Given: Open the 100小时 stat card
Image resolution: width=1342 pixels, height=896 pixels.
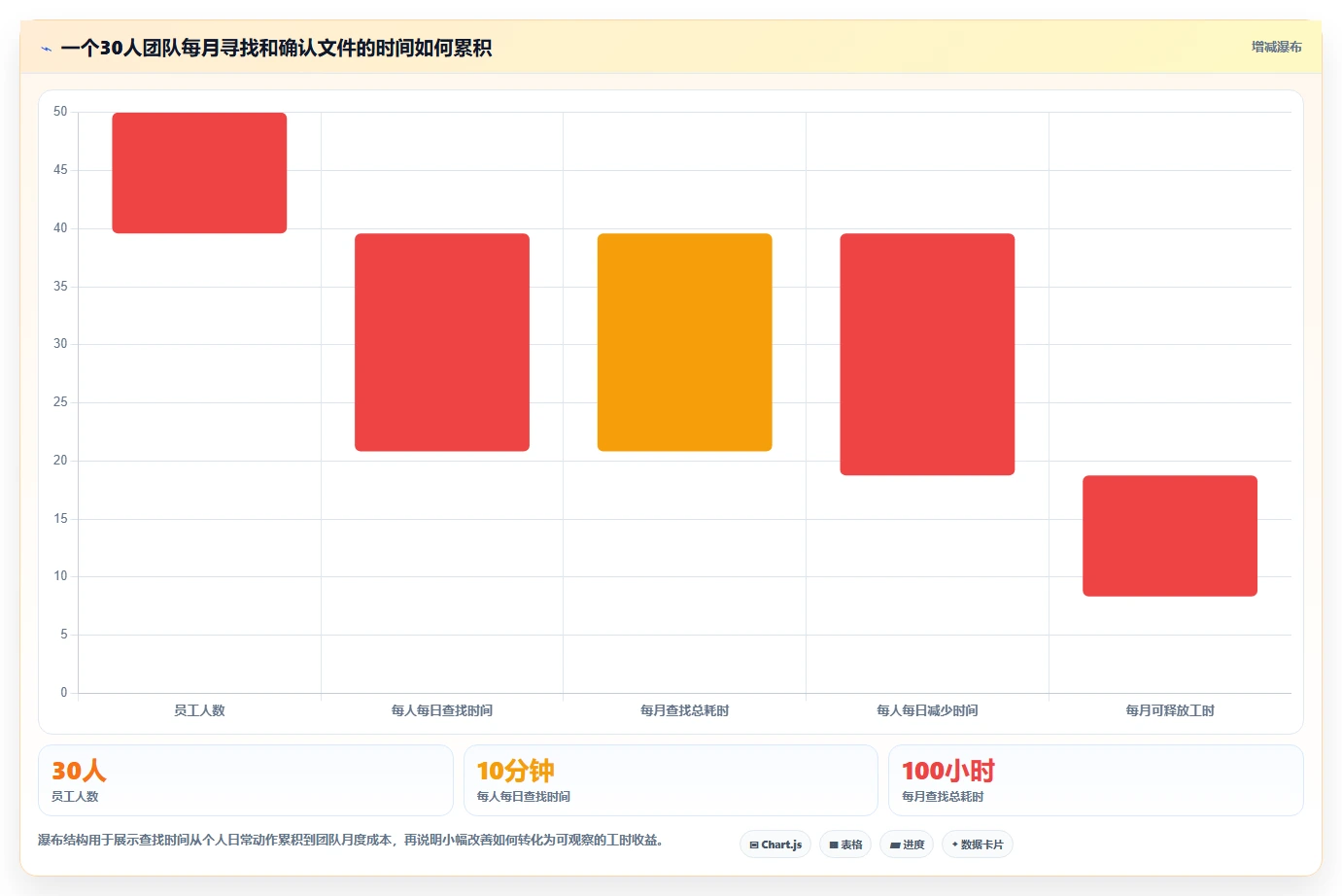Looking at the screenshot, I should [x=1096, y=780].
